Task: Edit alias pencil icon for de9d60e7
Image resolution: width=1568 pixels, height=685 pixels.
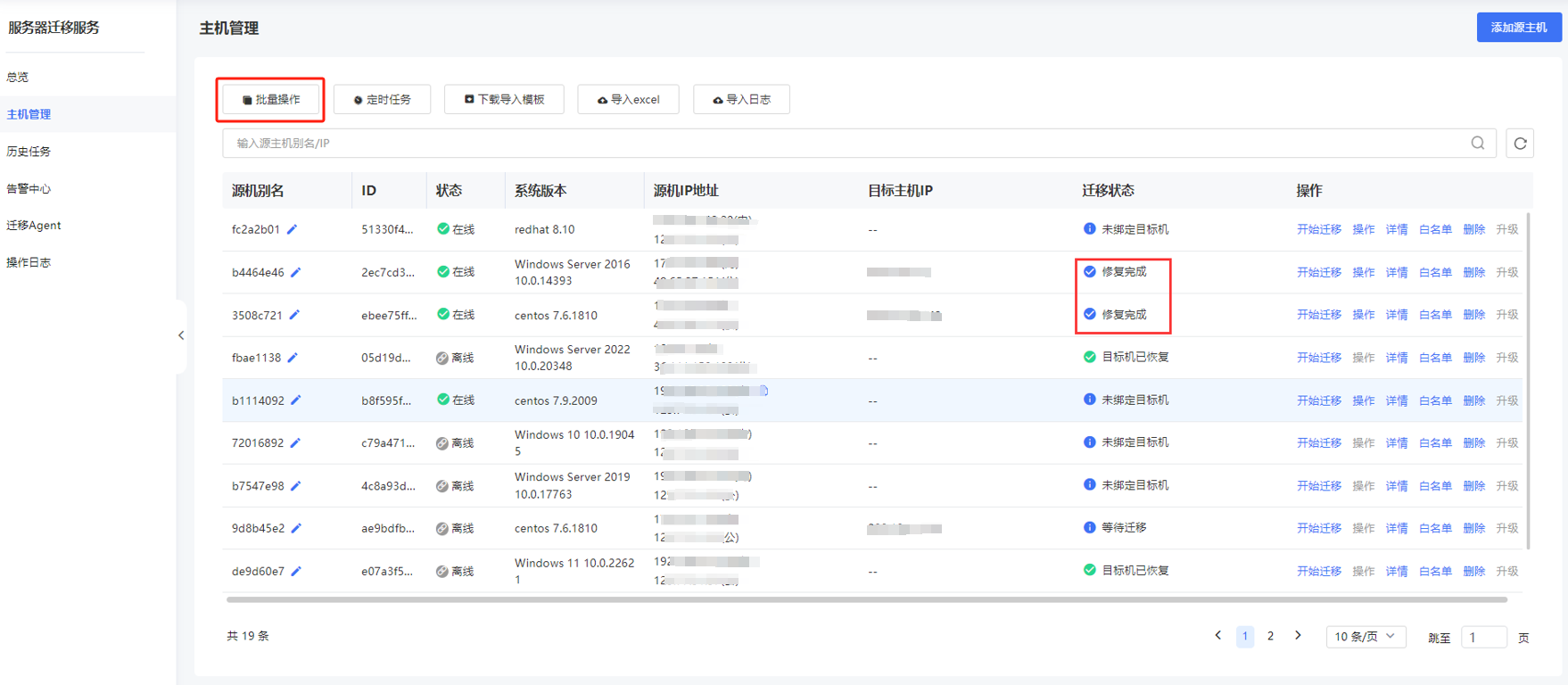Action: click(296, 571)
